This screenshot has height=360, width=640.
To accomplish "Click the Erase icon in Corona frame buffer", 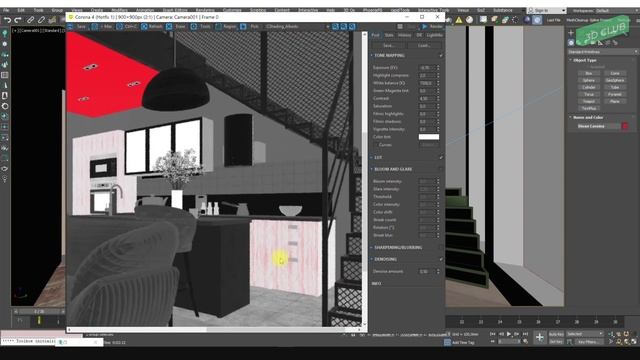I will (169, 27).
